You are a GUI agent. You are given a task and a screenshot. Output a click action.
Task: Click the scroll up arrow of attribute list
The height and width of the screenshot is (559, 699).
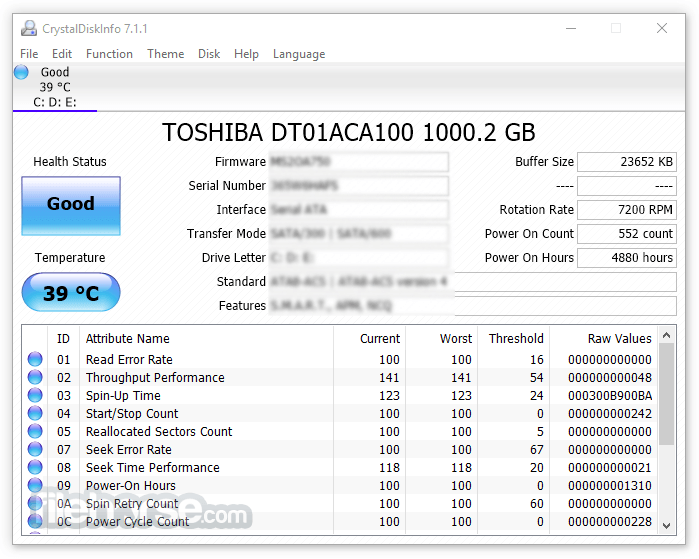point(666,335)
